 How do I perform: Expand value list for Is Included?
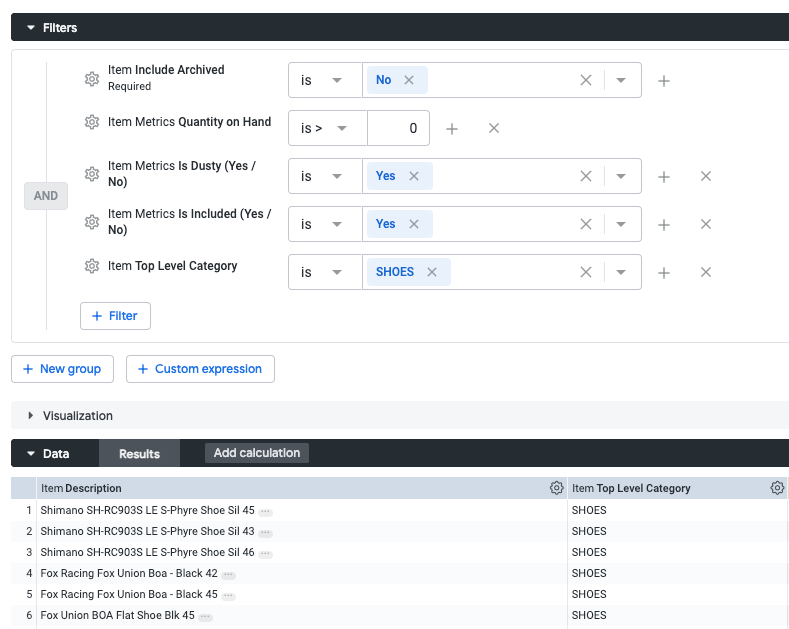pyautogui.click(x=621, y=224)
